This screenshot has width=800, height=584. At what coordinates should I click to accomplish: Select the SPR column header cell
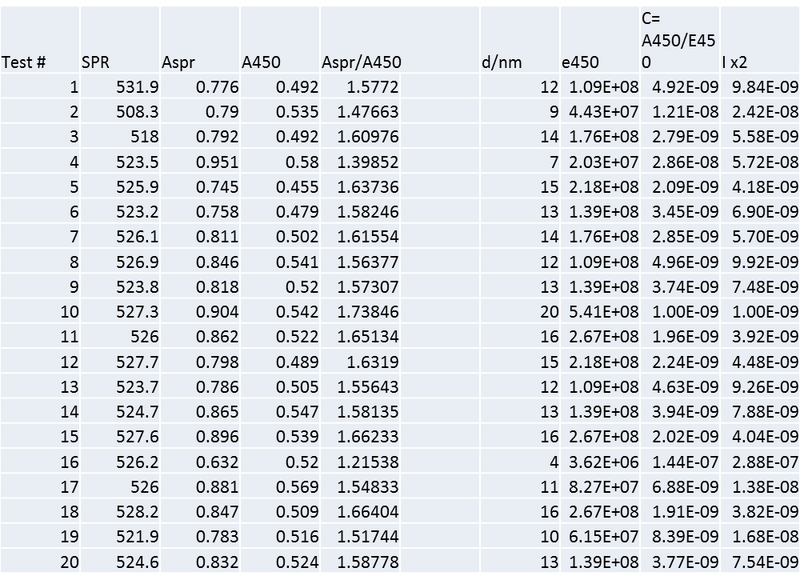[95, 63]
